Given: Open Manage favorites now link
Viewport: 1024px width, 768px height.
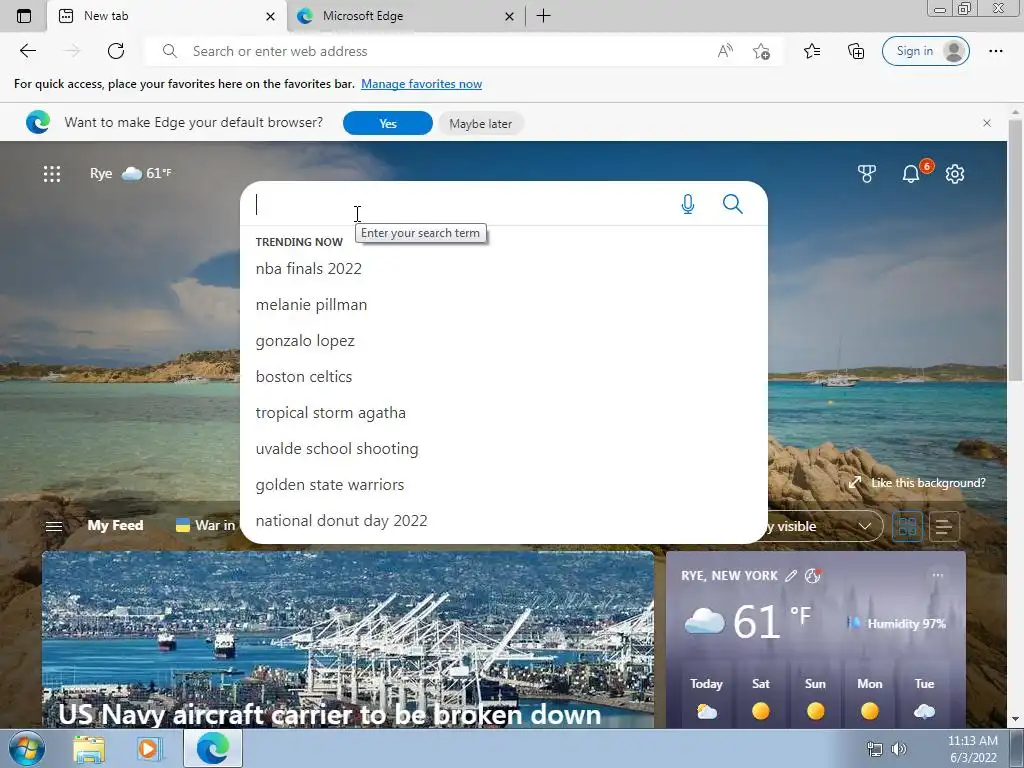Looking at the screenshot, I should coord(421,84).
